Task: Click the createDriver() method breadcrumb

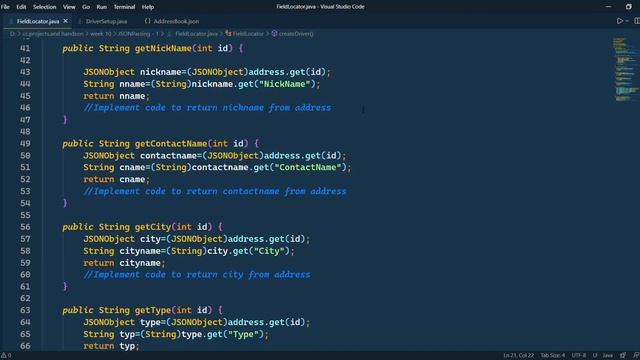Action: tap(296, 34)
